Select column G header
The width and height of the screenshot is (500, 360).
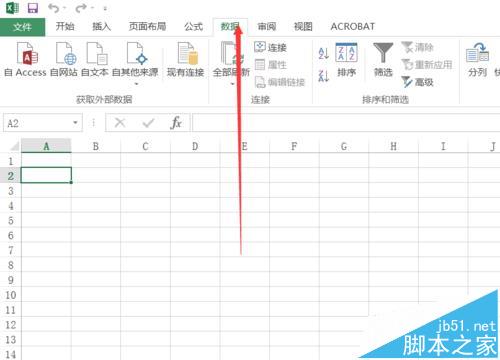pyautogui.click(x=344, y=146)
